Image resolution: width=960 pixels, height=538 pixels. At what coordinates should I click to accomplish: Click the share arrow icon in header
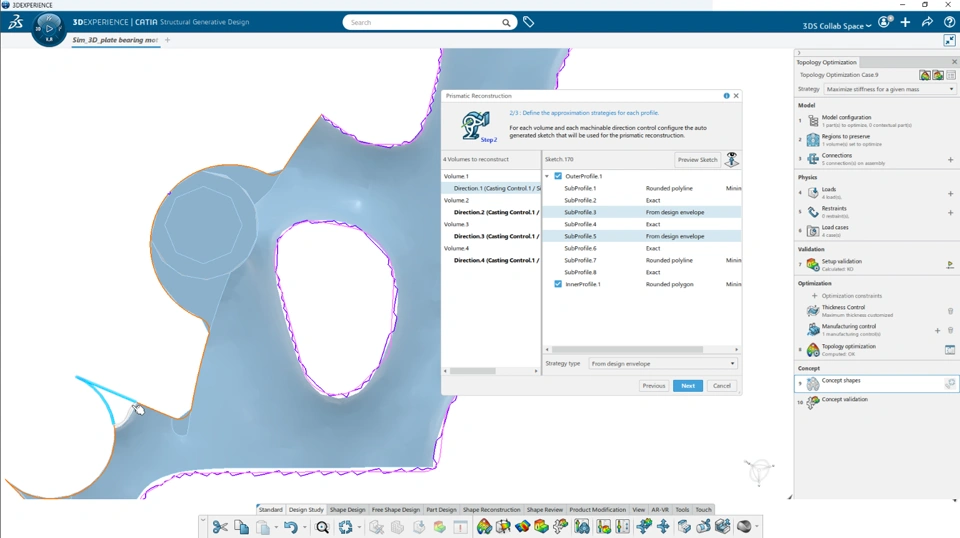(928, 23)
